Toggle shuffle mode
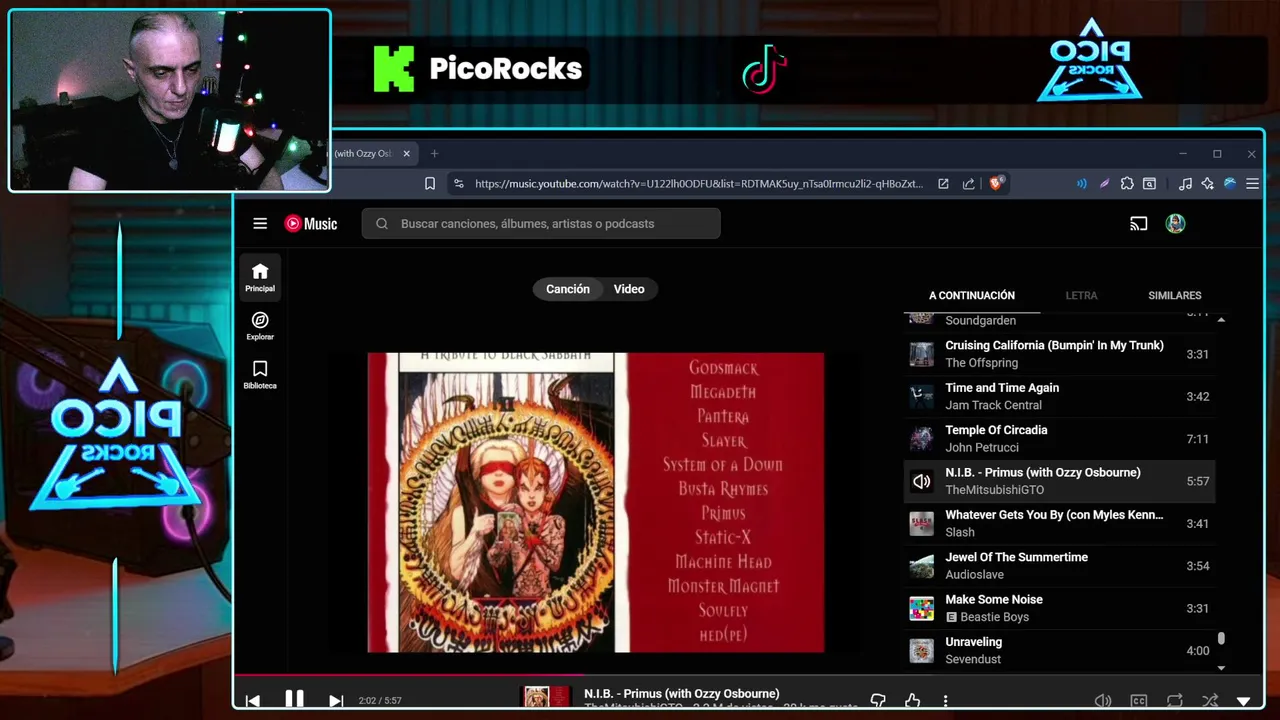The image size is (1280, 720). pyautogui.click(x=1210, y=701)
